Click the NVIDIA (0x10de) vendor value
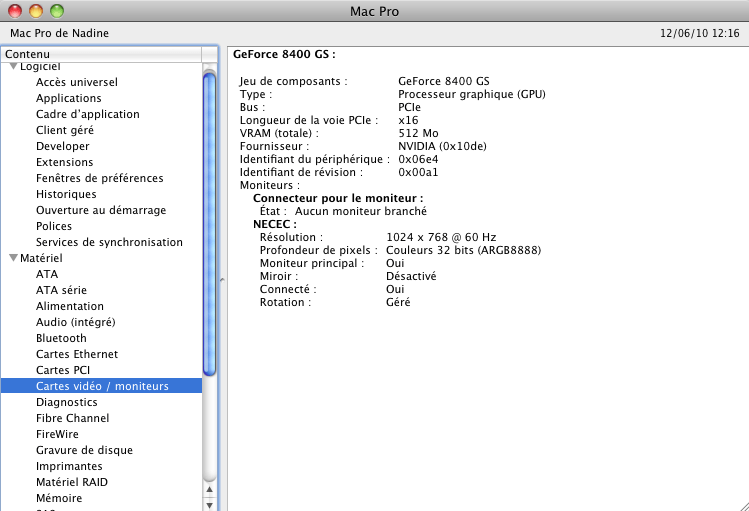 [442, 146]
